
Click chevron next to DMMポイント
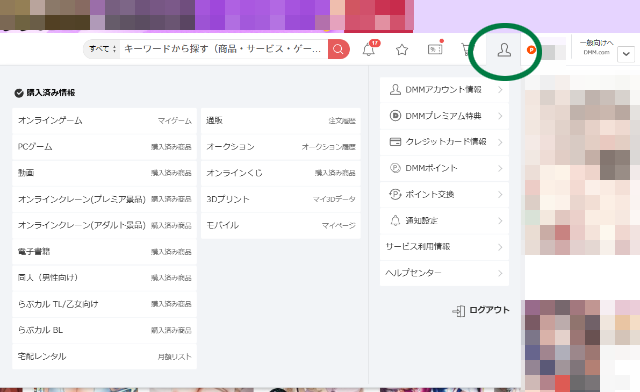[500, 168]
